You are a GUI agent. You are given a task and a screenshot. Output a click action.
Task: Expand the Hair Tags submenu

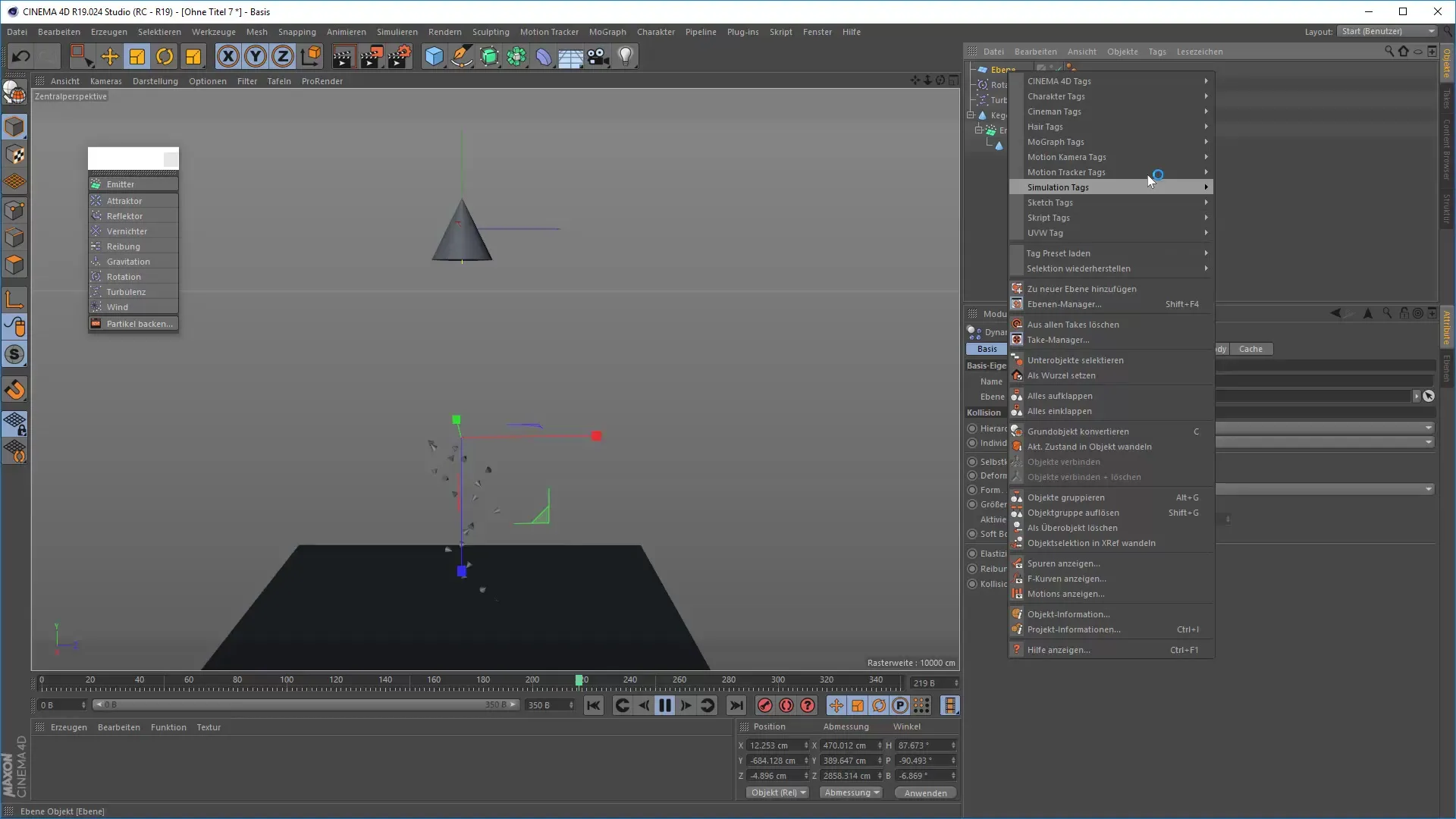pyautogui.click(x=1111, y=127)
